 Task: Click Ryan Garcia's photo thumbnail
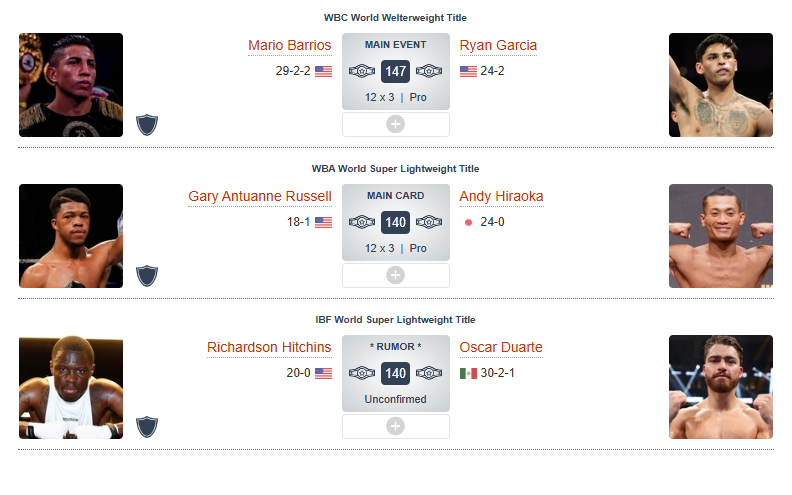(720, 85)
